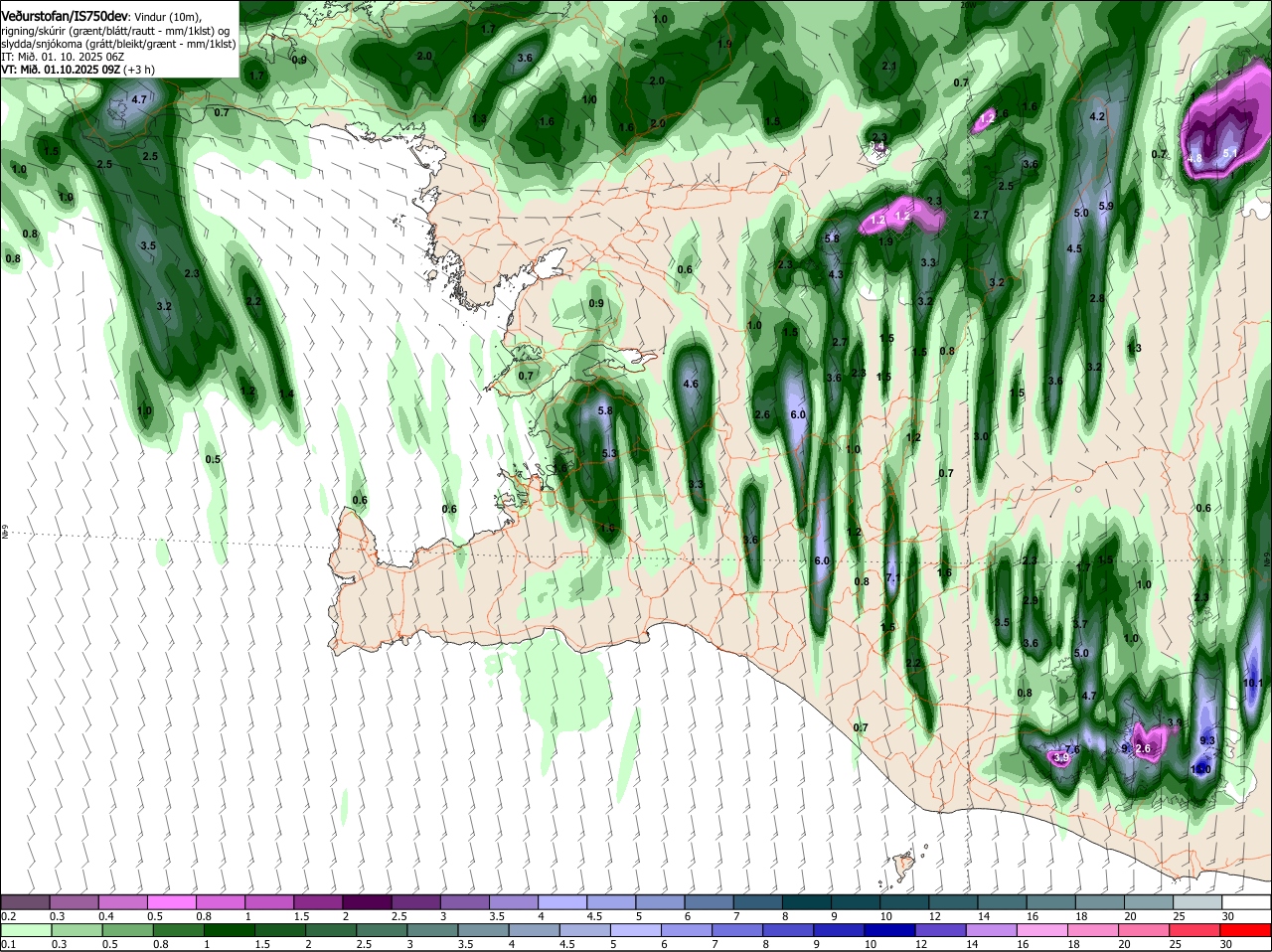Click the 3.7 precipitation value on the map
The height and width of the screenshot is (952, 1272).
(1081, 624)
